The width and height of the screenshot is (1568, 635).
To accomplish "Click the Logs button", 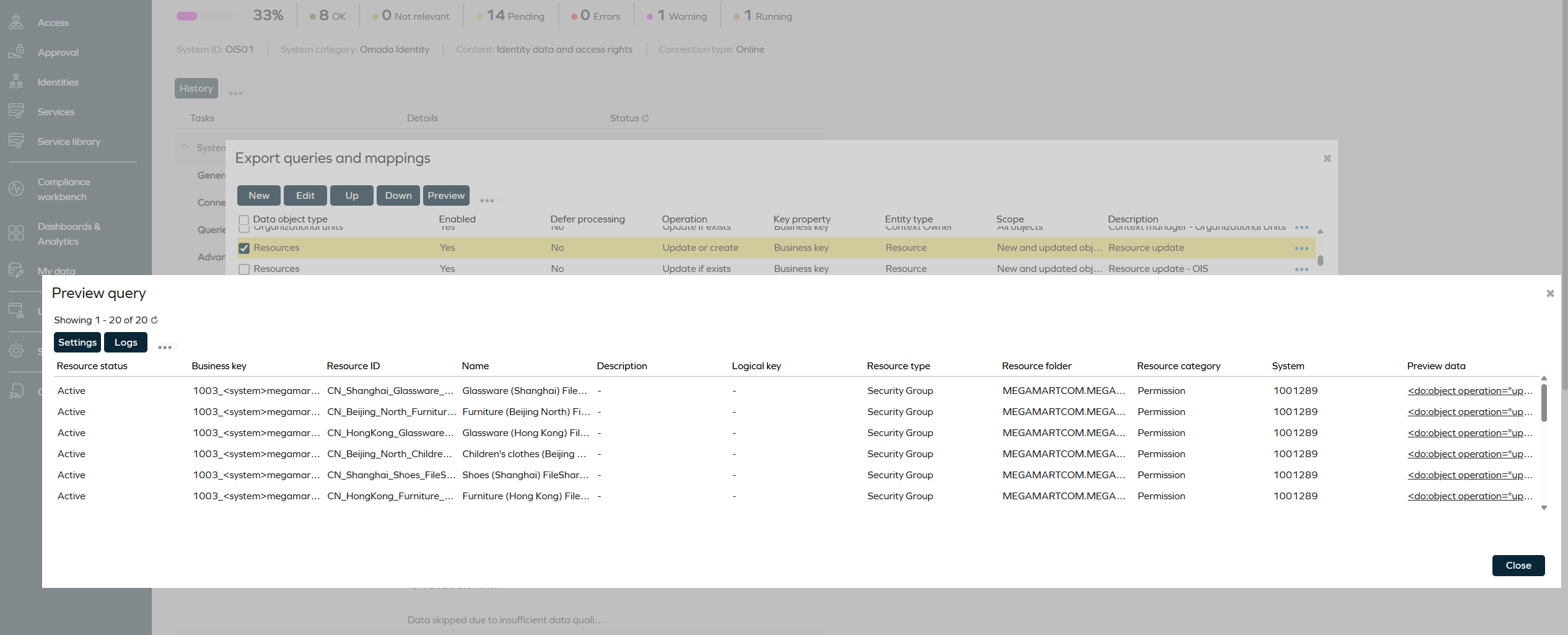I will point(126,342).
